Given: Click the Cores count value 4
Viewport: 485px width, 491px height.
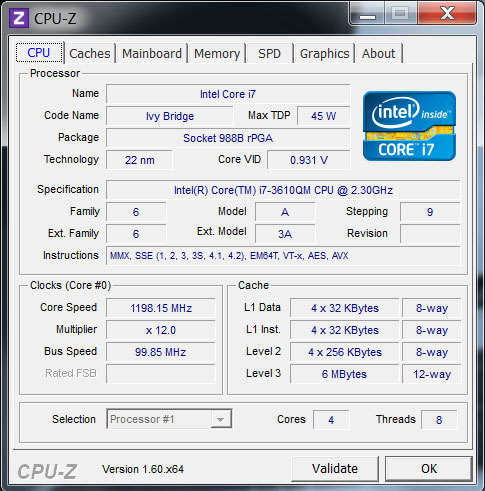Looking at the screenshot, I should click(x=331, y=420).
